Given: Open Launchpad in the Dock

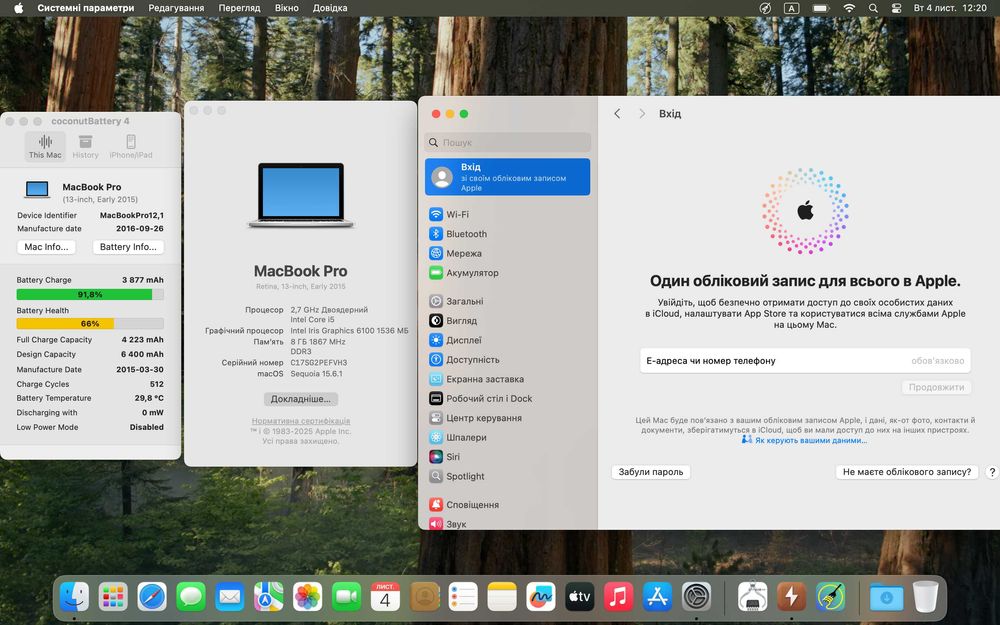Looking at the screenshot, I should pos(113,597).
